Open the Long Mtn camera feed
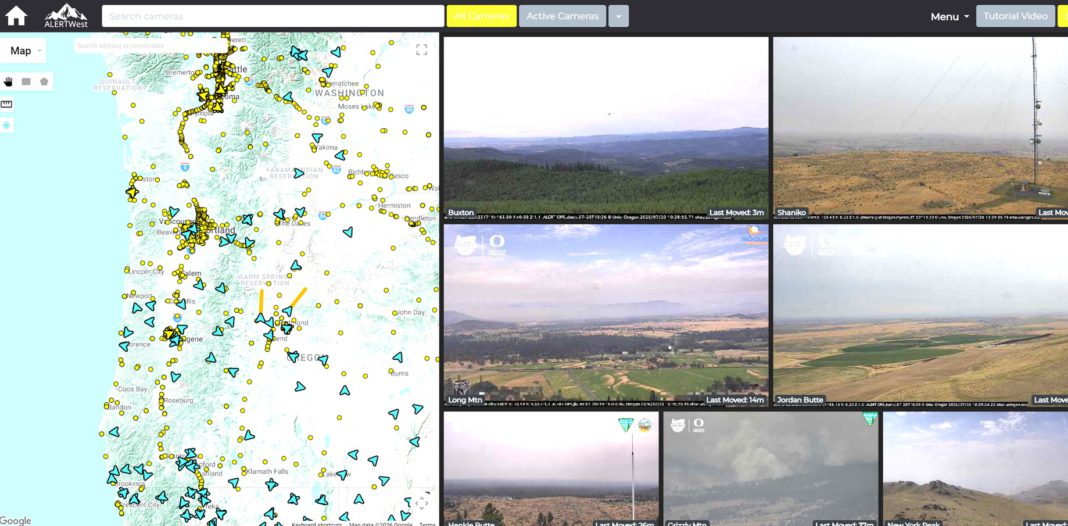The image size is (1068, 526). (x=606, y=315)
